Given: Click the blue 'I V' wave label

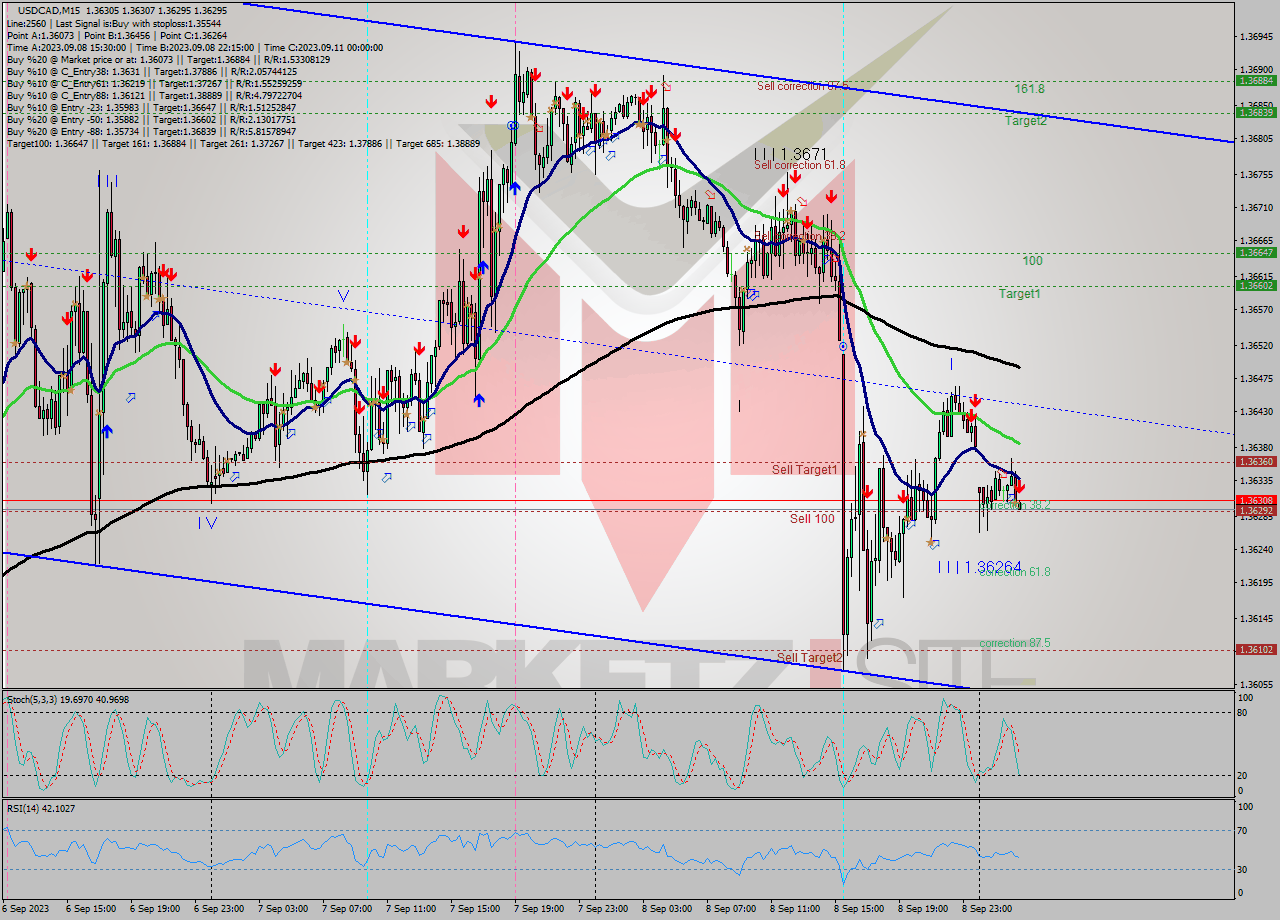Looking at the screenshot, I should (x=207, y=522).
